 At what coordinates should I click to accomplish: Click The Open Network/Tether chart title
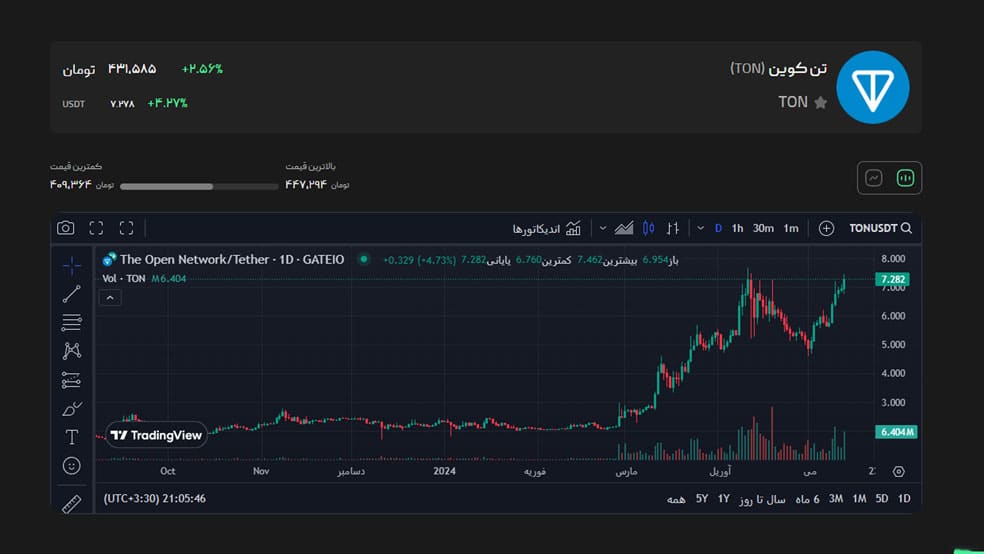(x=232, y=259)
